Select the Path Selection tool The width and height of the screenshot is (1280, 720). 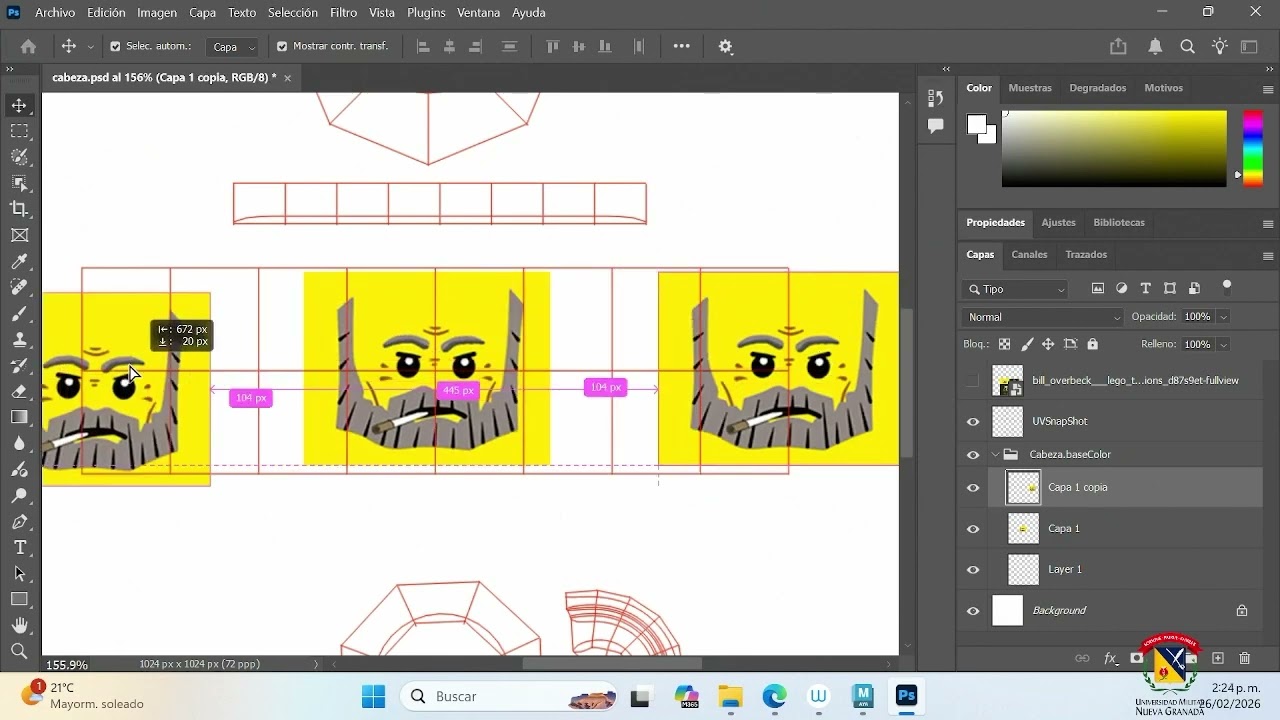[x=19, y=573]
